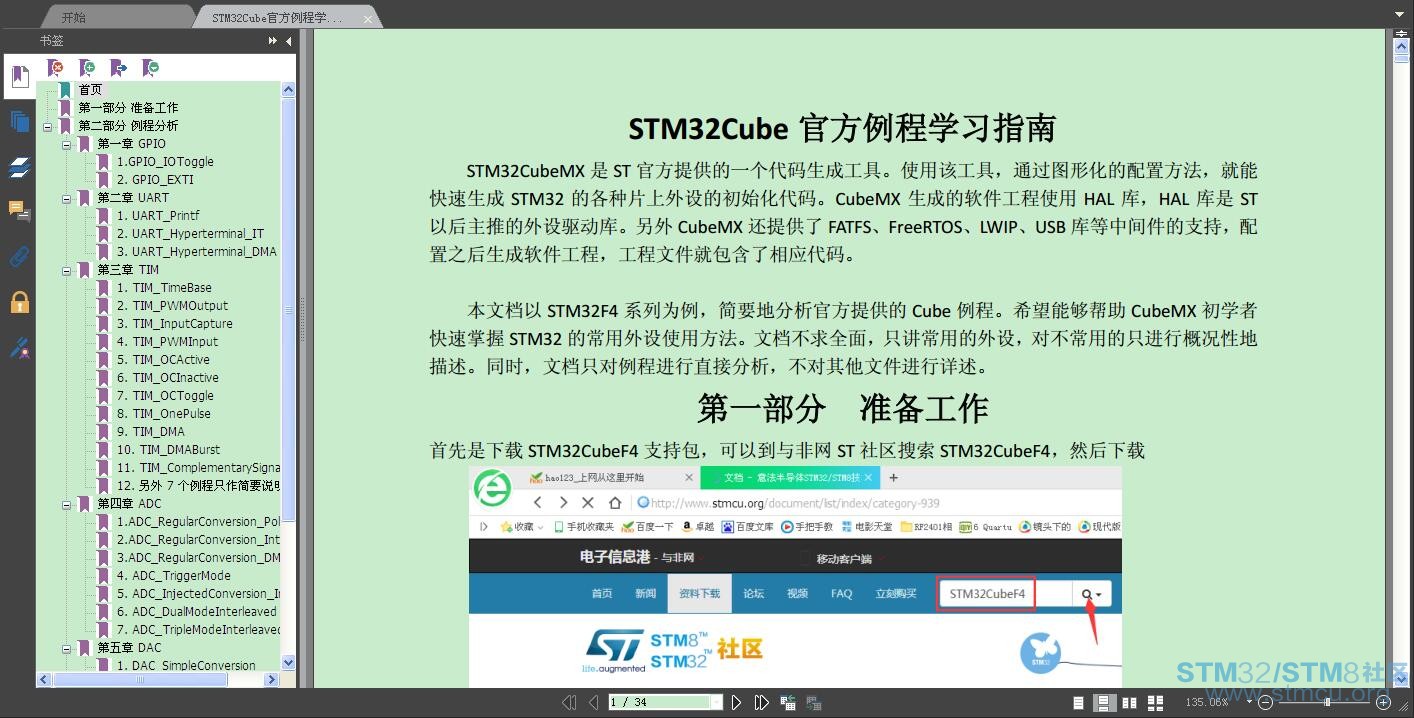Click the set bookmark destination arrow icon
The image size is (1414, 718).
[118, 68]
